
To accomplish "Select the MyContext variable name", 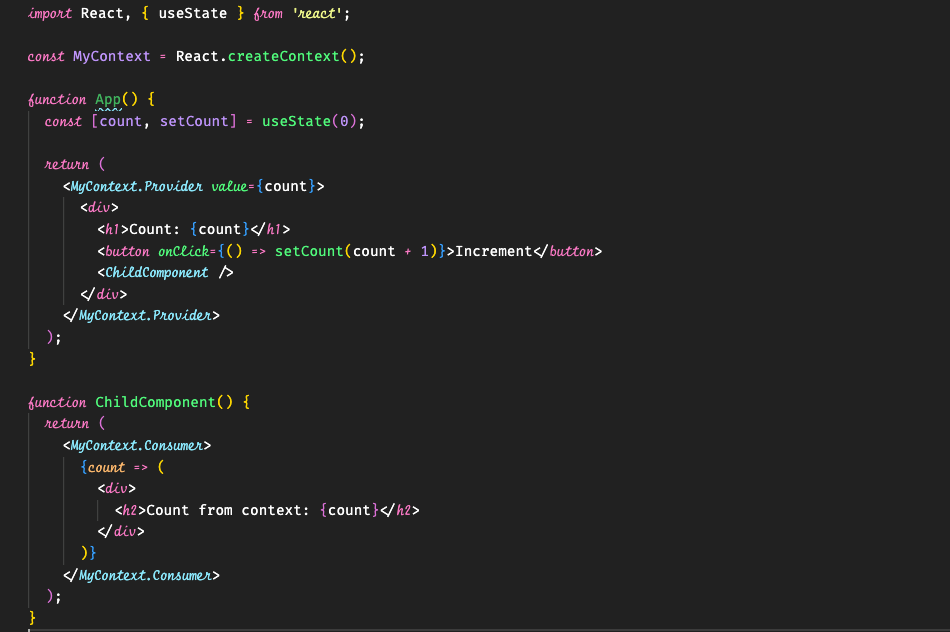I will point(110,56).
